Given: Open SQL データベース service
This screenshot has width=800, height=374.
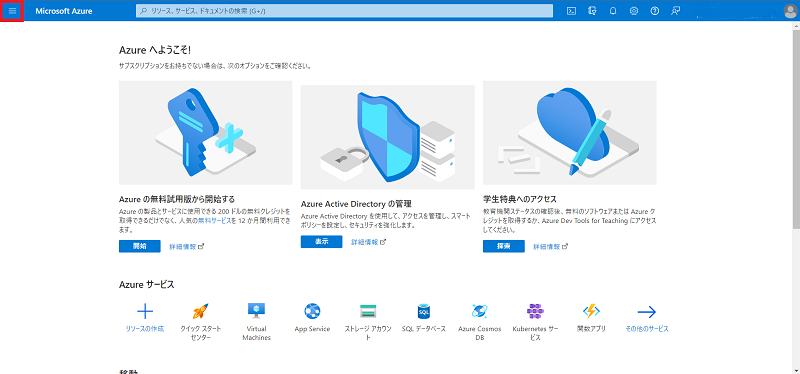Looking at the screenshot, I should coord(424,311).
